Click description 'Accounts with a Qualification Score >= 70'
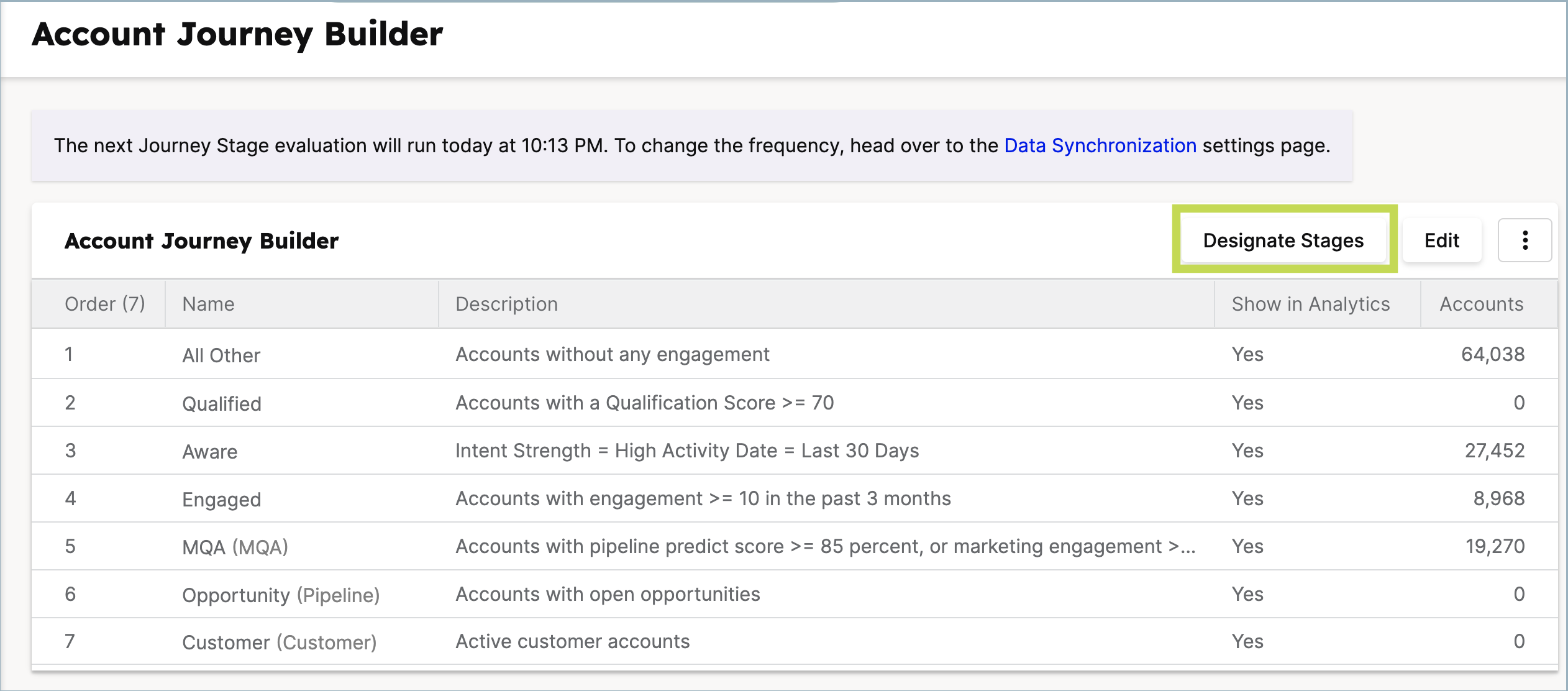The height and width of the screenshot is (691, 1568). tap(645, 403)
